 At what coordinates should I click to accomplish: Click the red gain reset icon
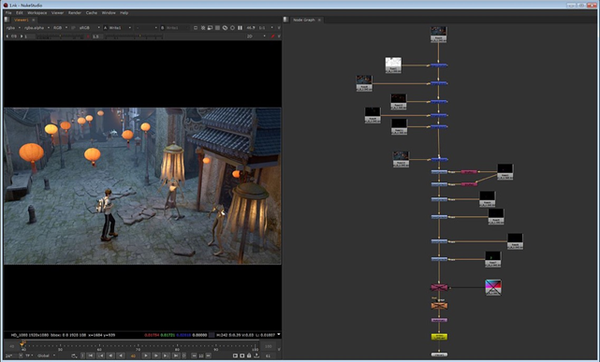88,36
